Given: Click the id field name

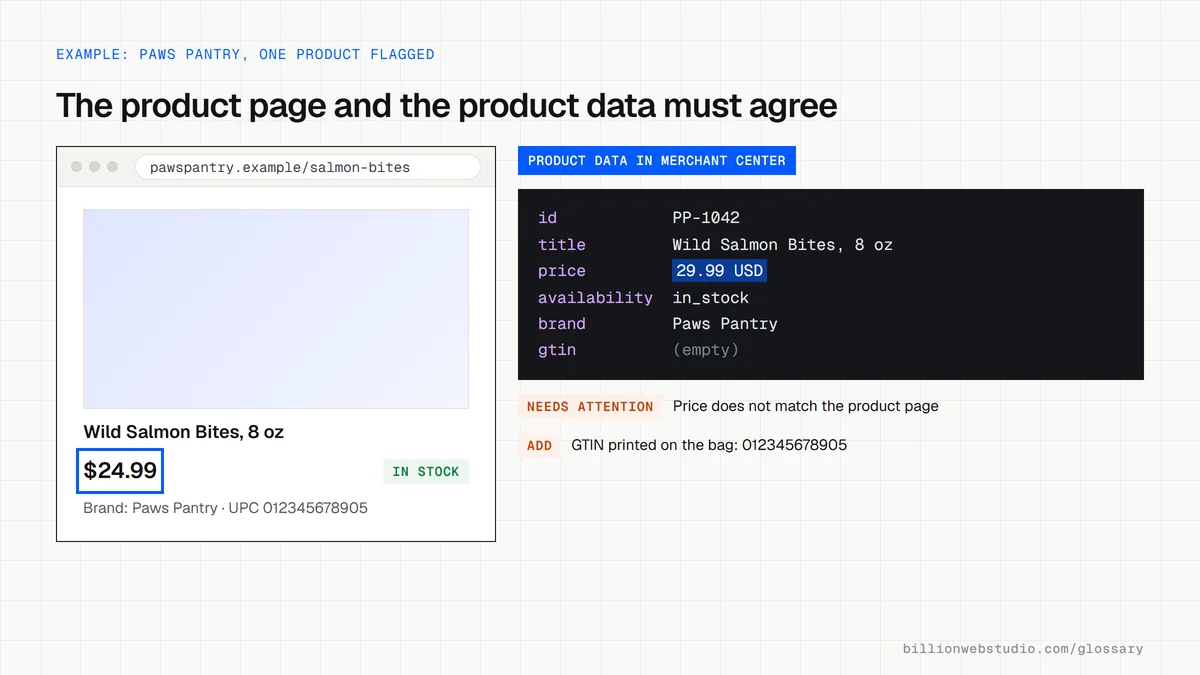Looking at the screenshot, I should [547, 218].
